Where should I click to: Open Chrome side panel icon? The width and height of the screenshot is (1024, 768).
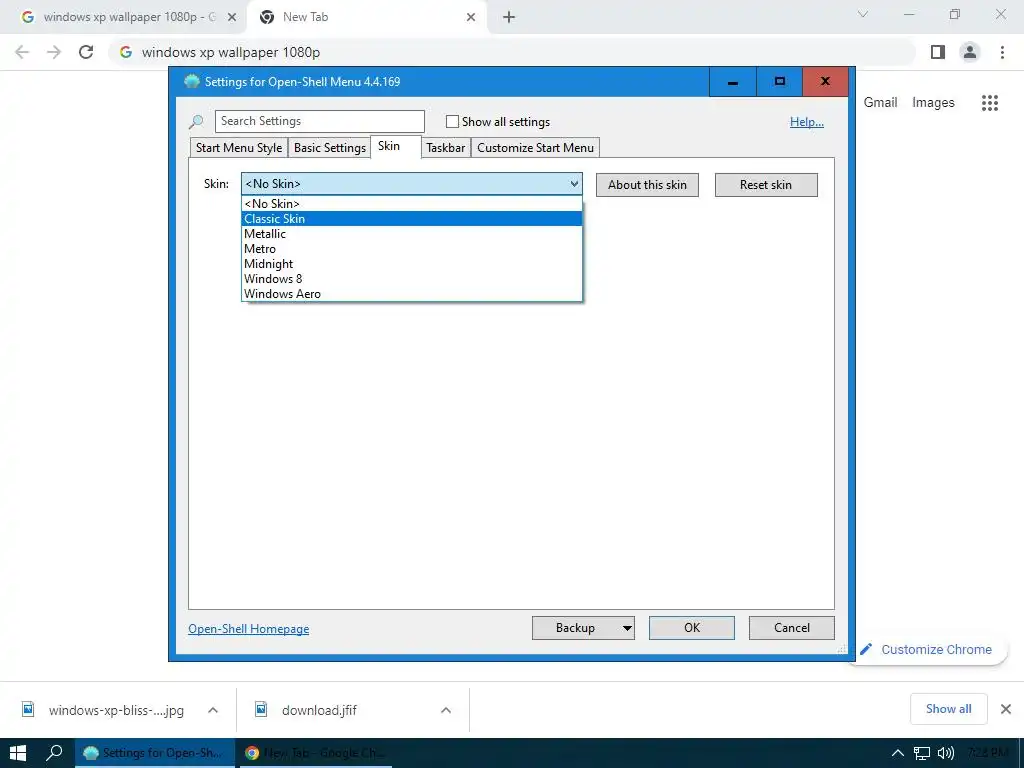click(x=938, y=52)
